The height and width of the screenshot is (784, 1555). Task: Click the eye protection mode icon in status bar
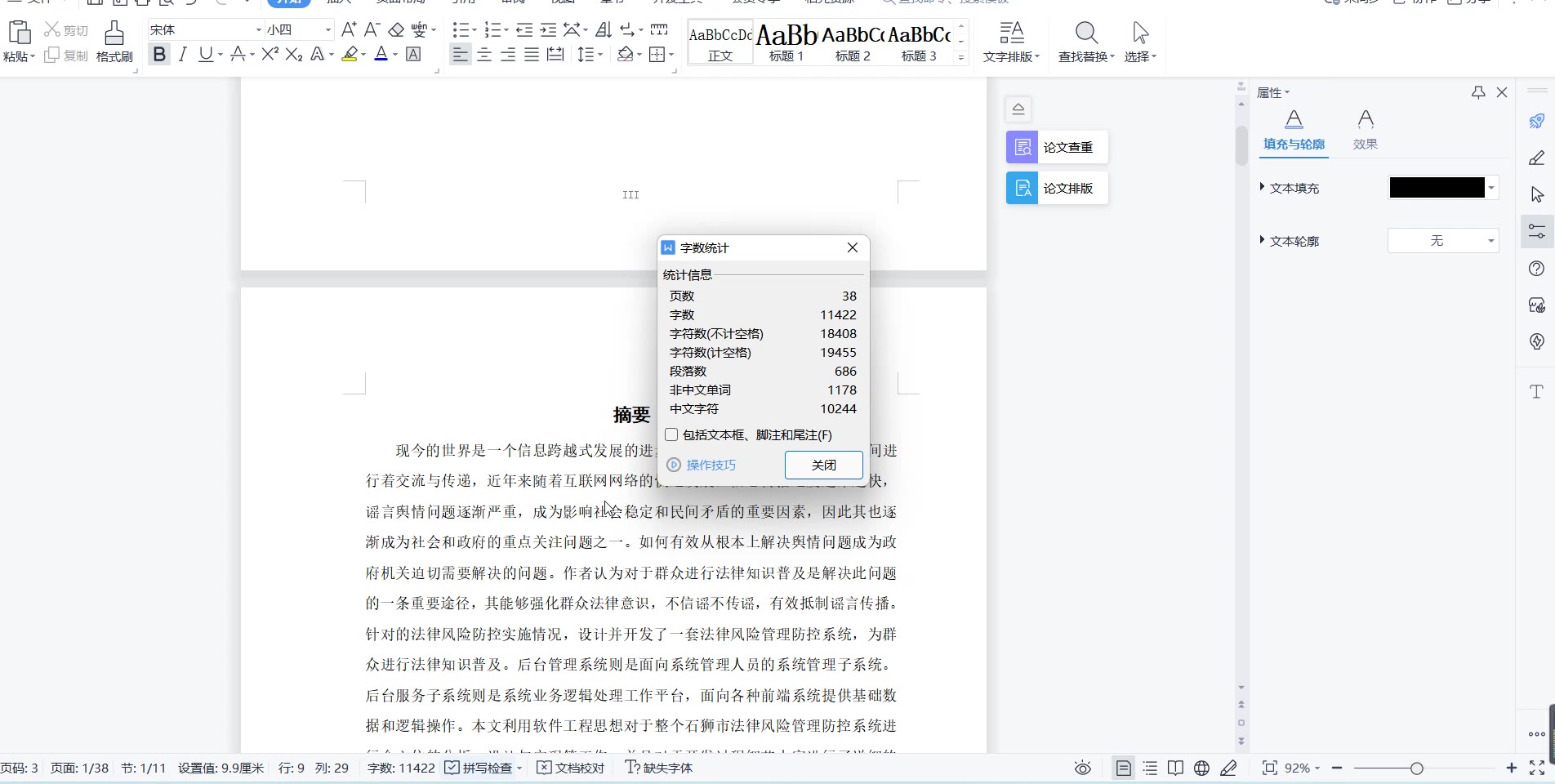pos(1083,768)
